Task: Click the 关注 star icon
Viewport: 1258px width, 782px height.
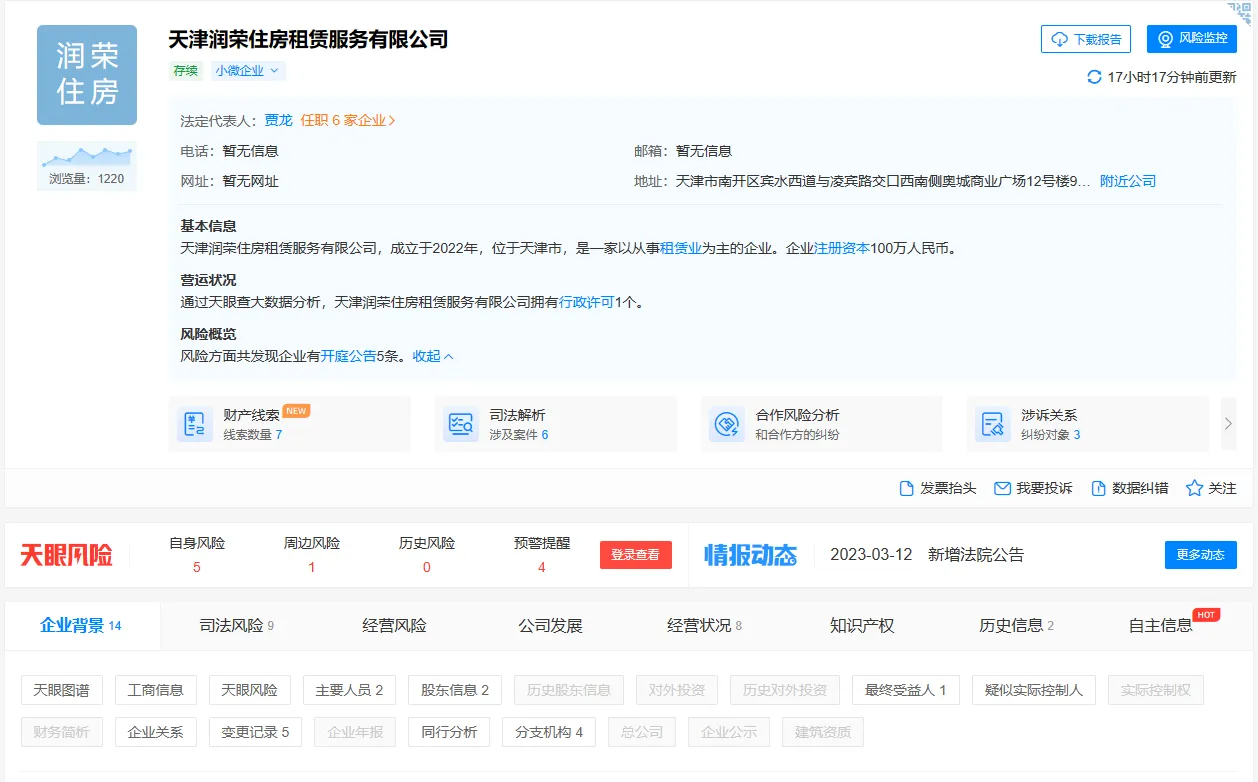Action: [1194, 488]
